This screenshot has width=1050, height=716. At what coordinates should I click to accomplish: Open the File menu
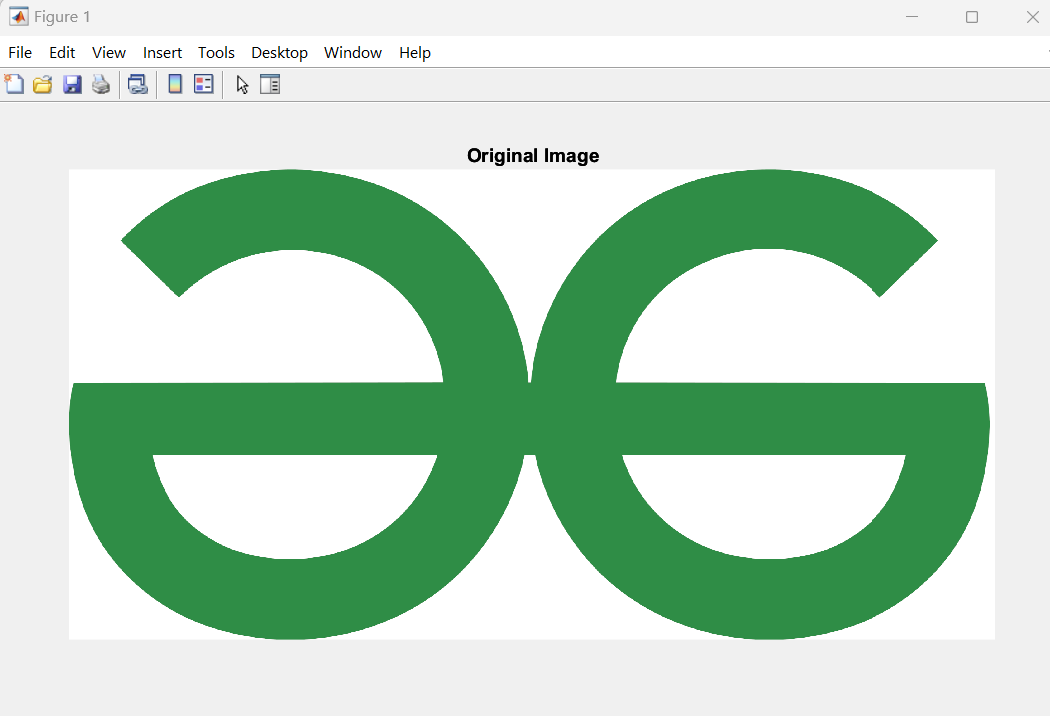tap(20, 53)
